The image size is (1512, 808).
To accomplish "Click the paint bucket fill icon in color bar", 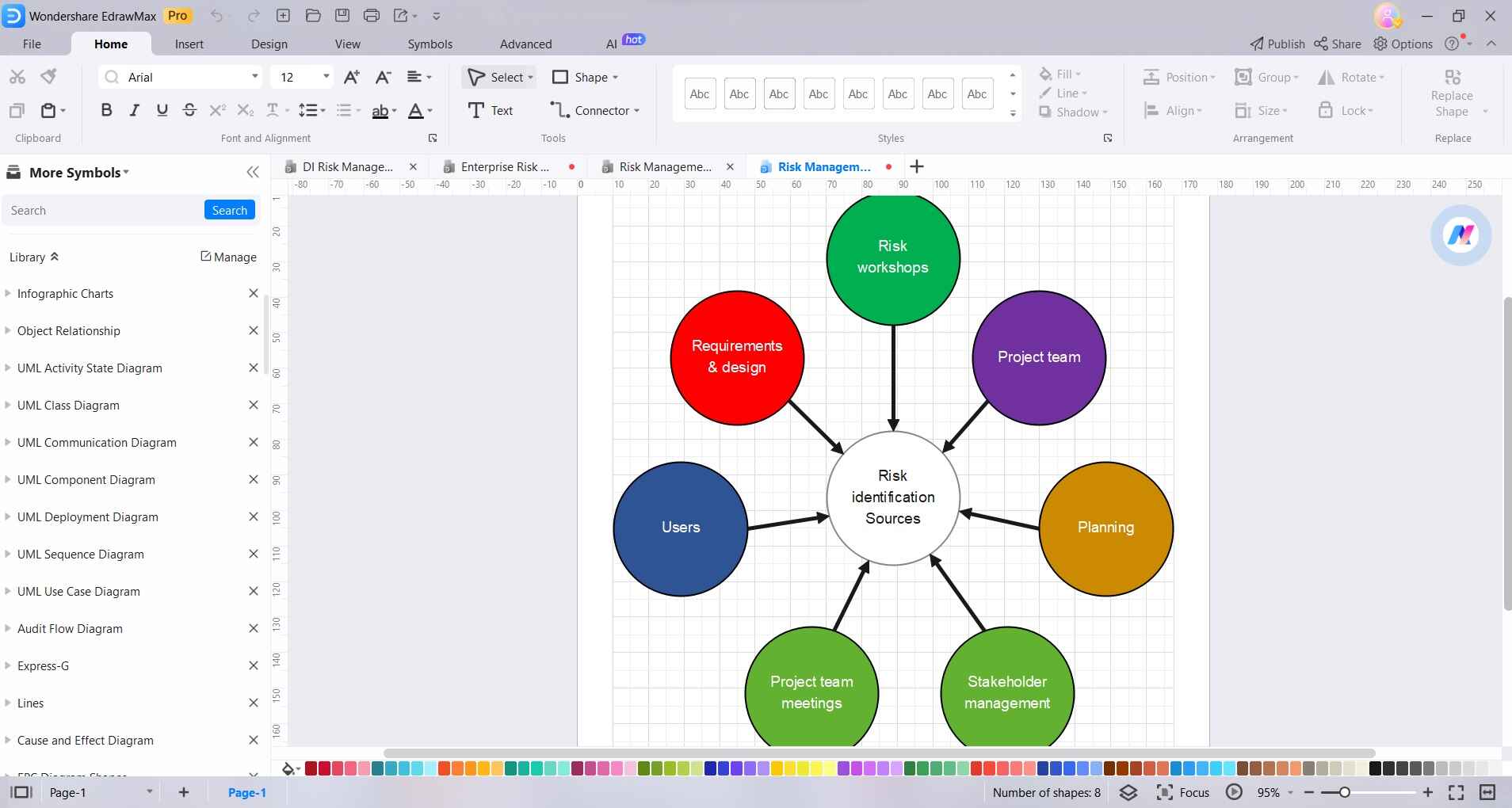I will (x=289, y=768).
